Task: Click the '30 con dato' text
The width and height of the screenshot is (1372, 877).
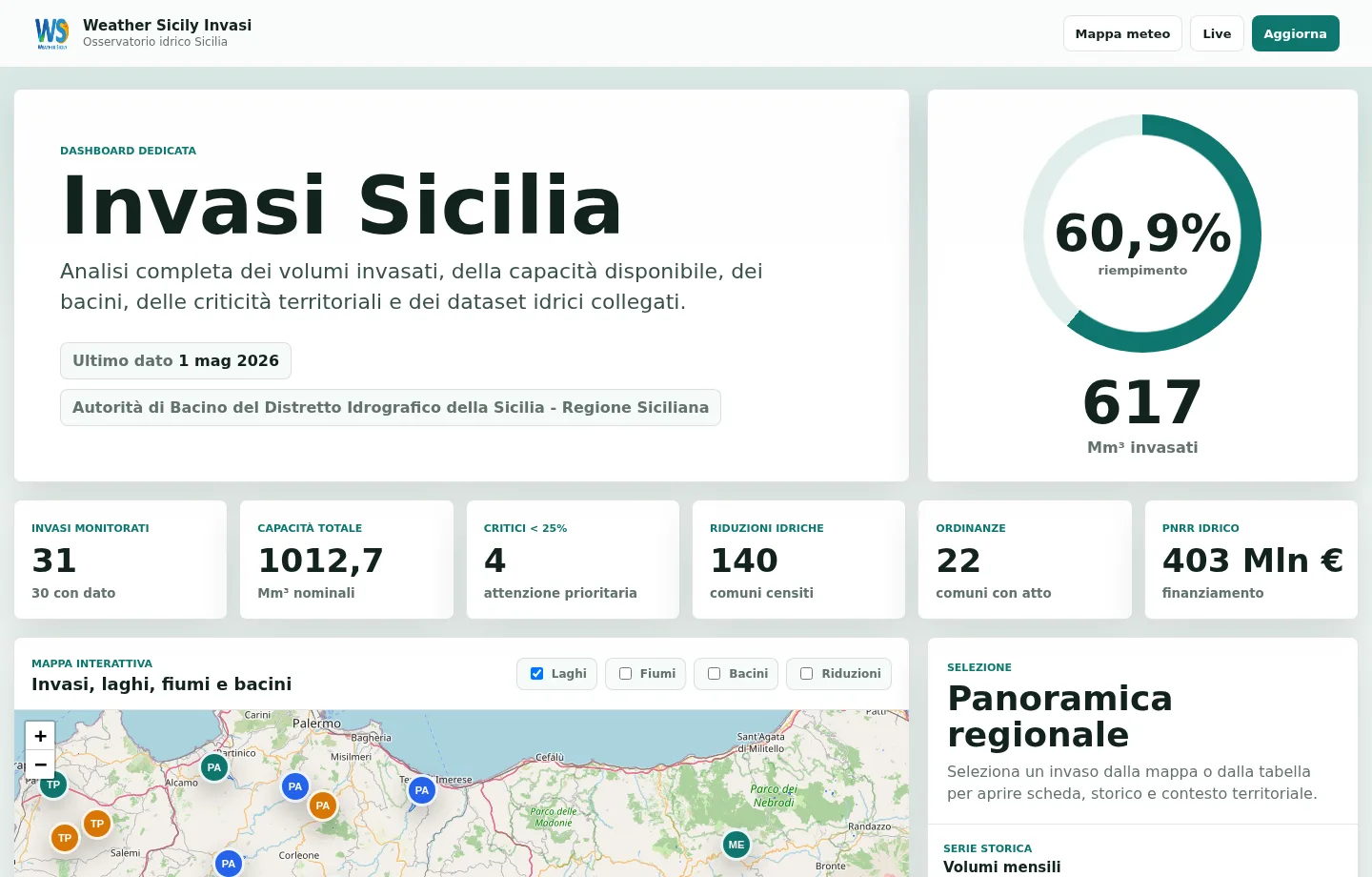Action: point(73,593)
